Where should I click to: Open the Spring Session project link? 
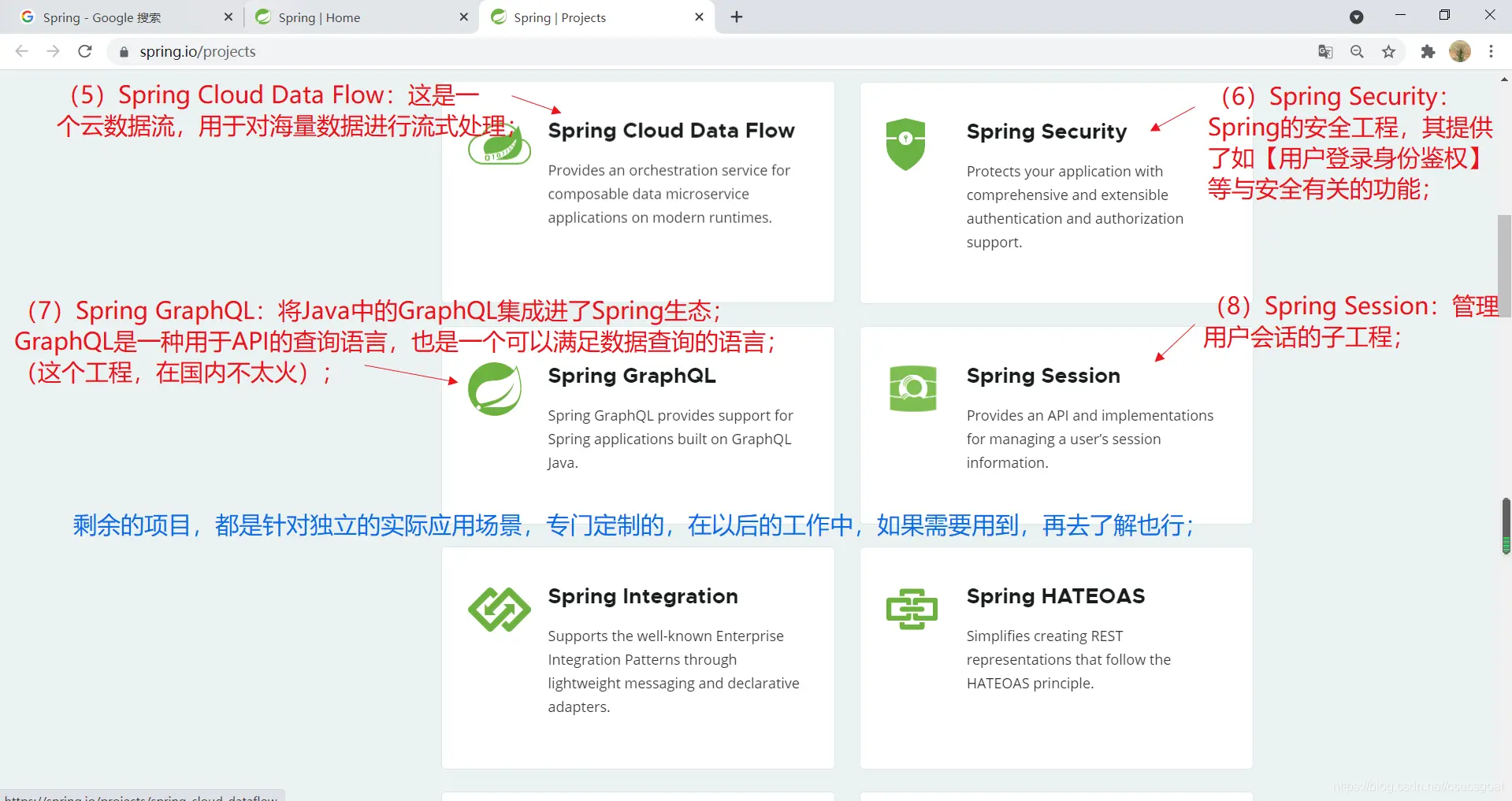click(1043, 376)
